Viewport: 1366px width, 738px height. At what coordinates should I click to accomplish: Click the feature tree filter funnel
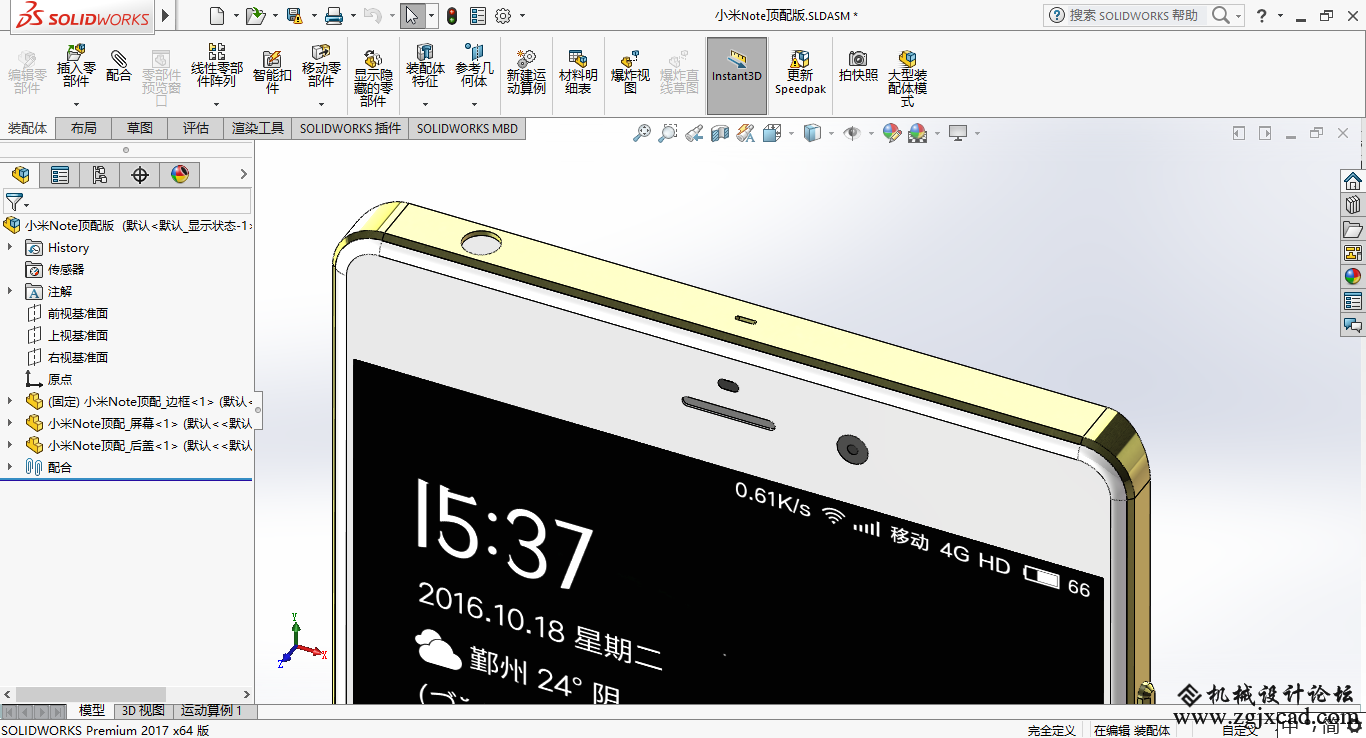click(x=13, y=202)
